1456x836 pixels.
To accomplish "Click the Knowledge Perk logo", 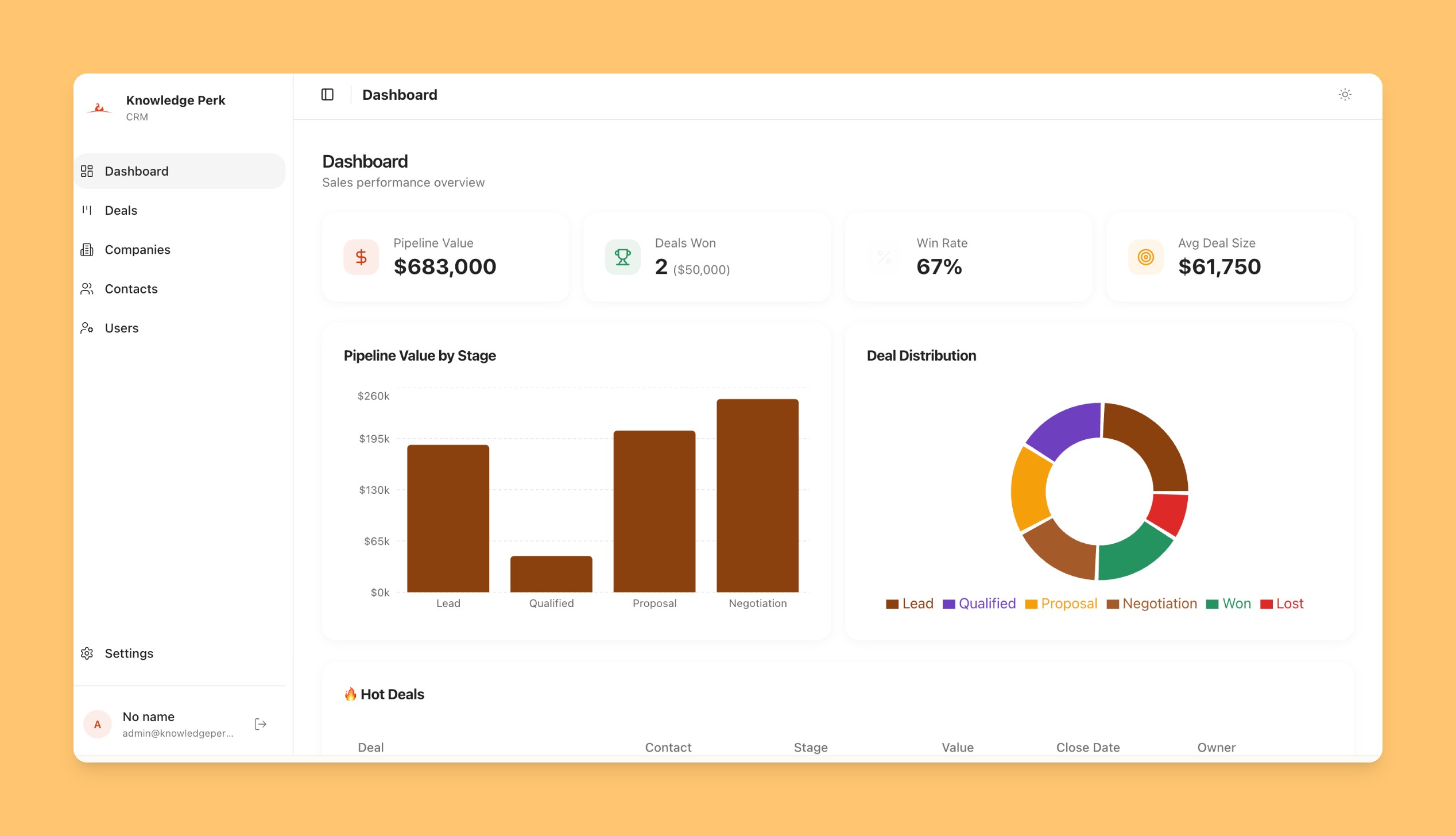I will tap(99, 108).
